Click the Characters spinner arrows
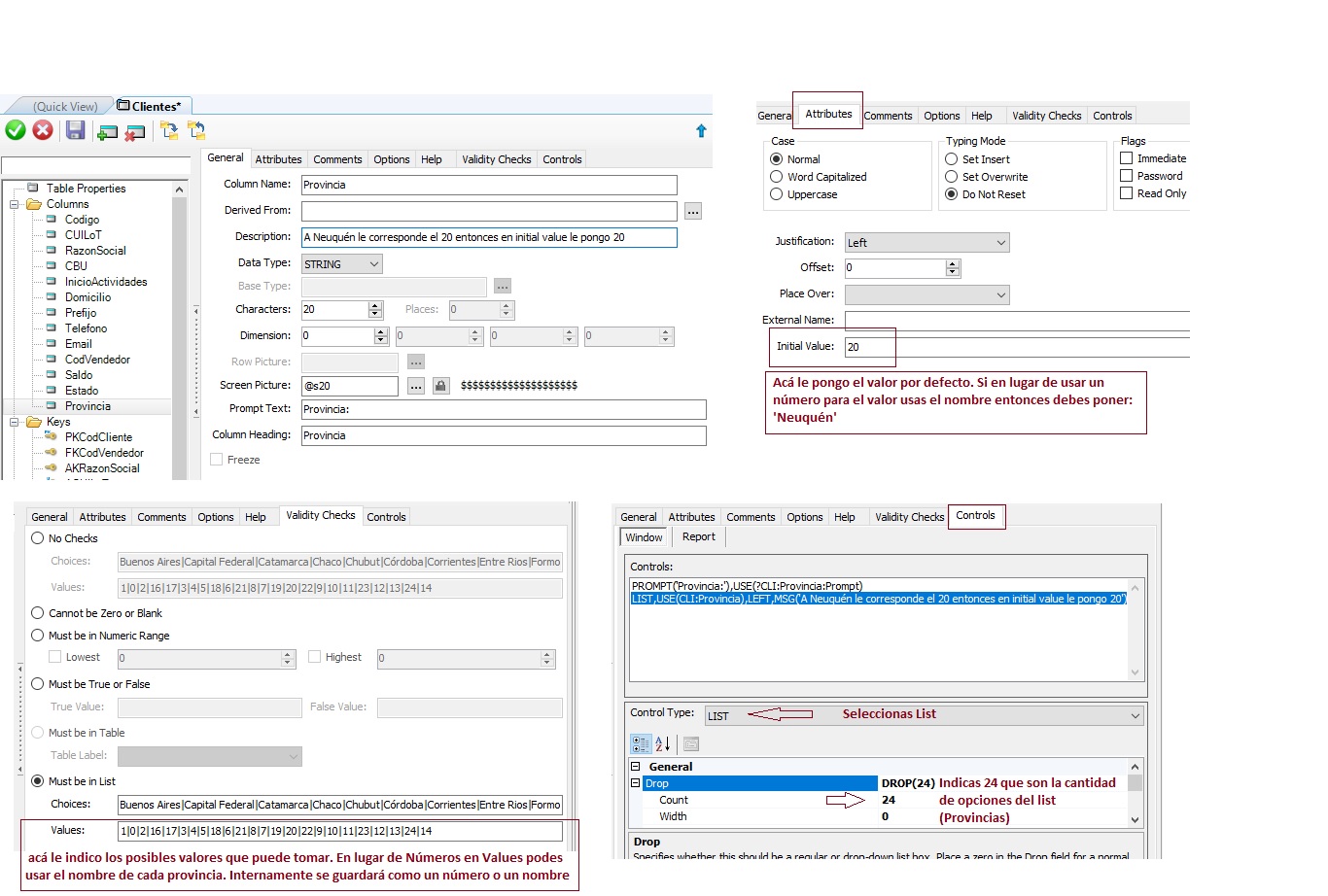This screenshot has width=1328, height=896. (x=375, y=310)
